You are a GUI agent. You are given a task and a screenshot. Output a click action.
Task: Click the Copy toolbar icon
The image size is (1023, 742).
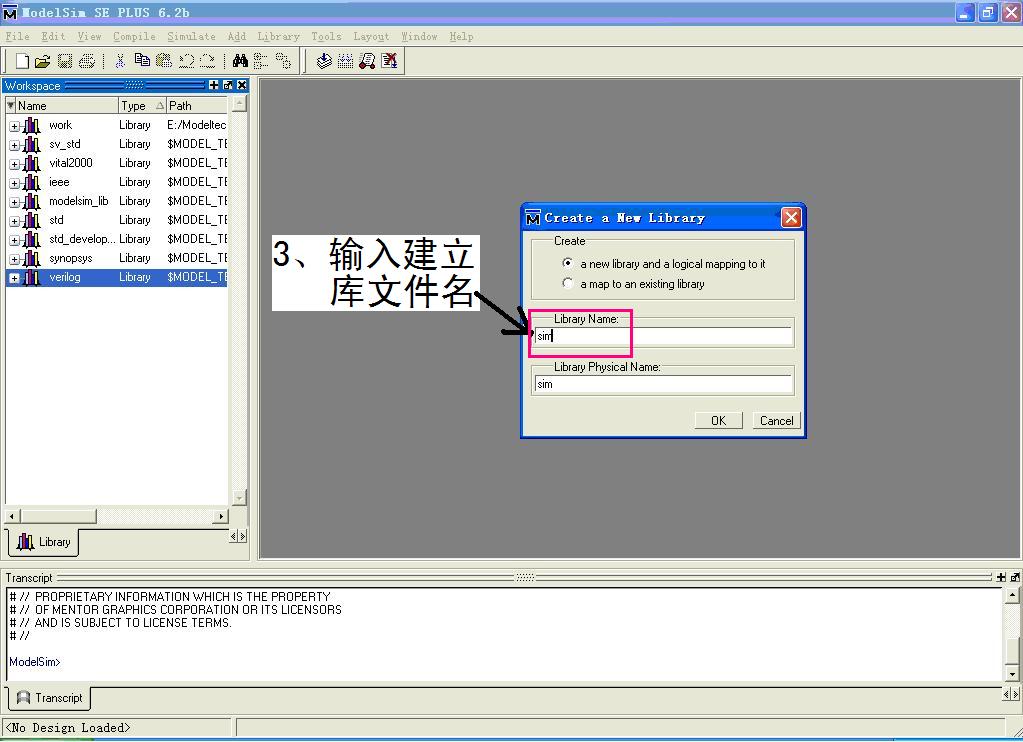[x=142, y=61]
